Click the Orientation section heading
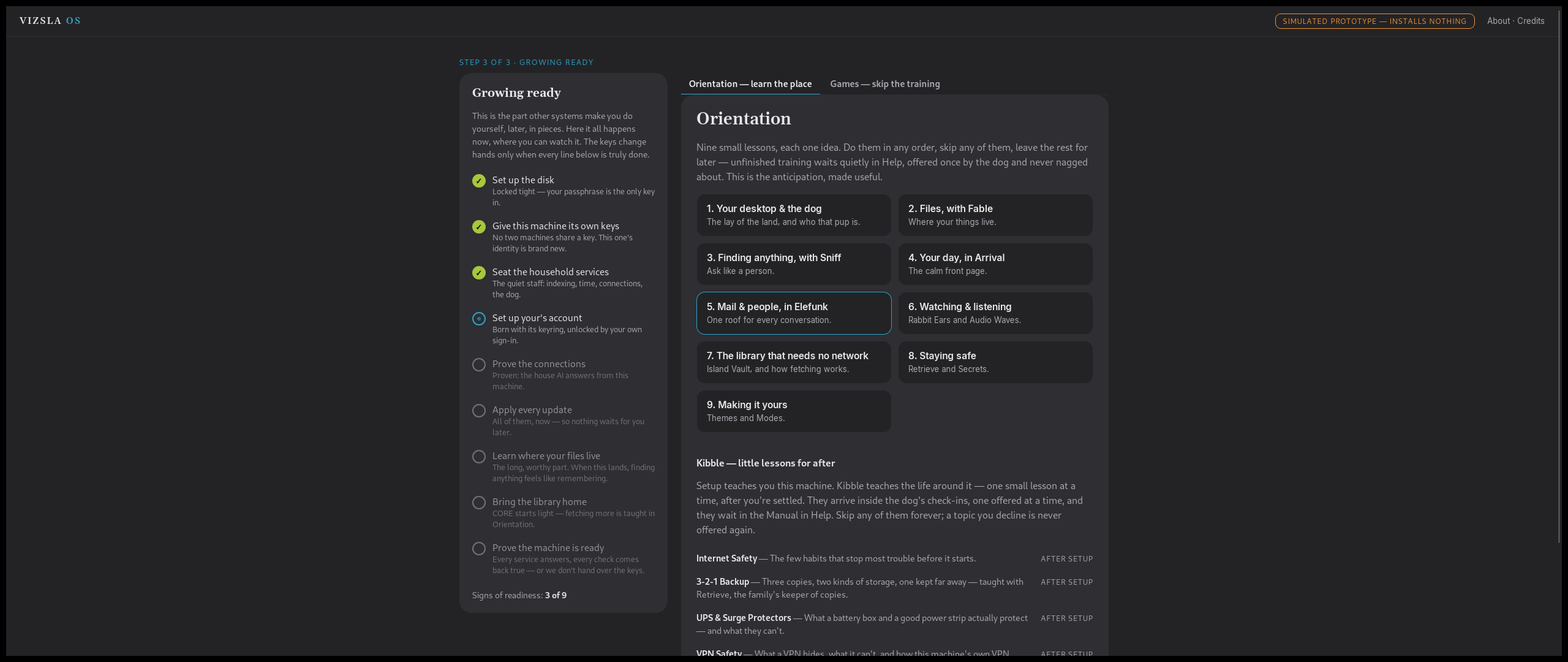1568x662 pixels. 744,118
